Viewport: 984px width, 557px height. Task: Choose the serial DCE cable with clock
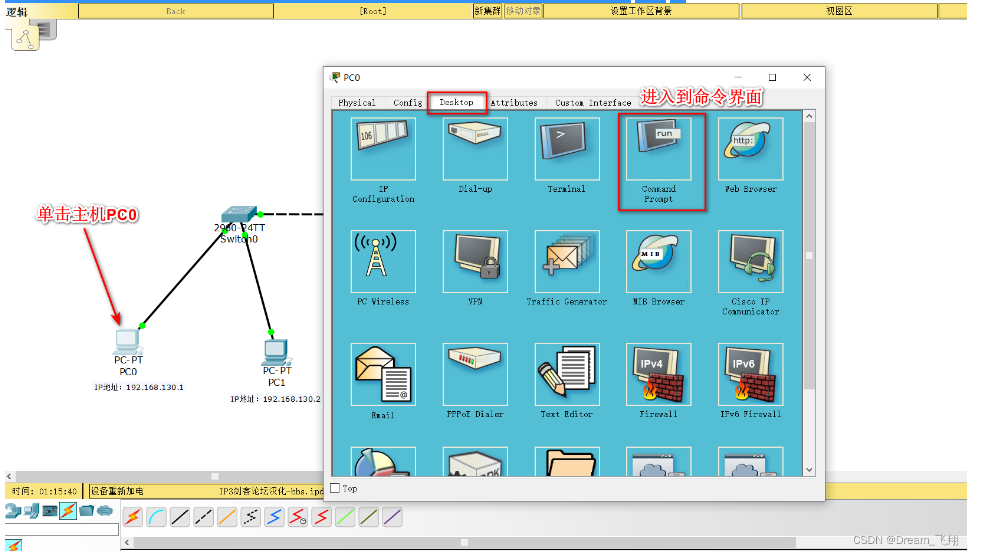tap(298, 517)
